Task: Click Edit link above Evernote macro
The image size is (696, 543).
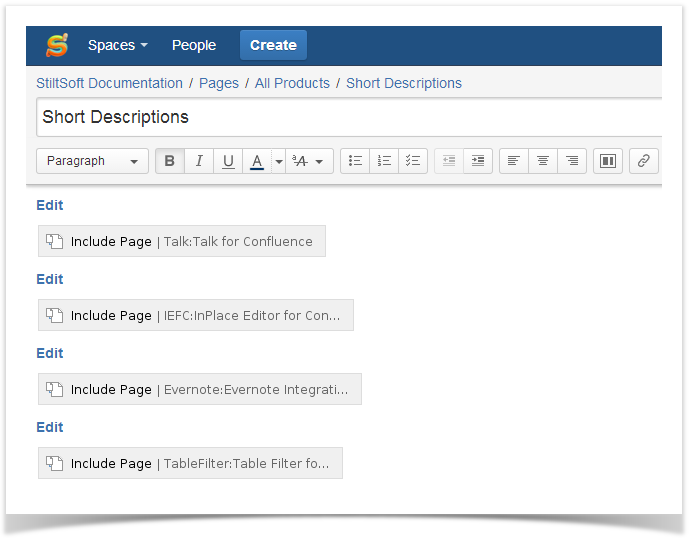Action: pos(50,353)
